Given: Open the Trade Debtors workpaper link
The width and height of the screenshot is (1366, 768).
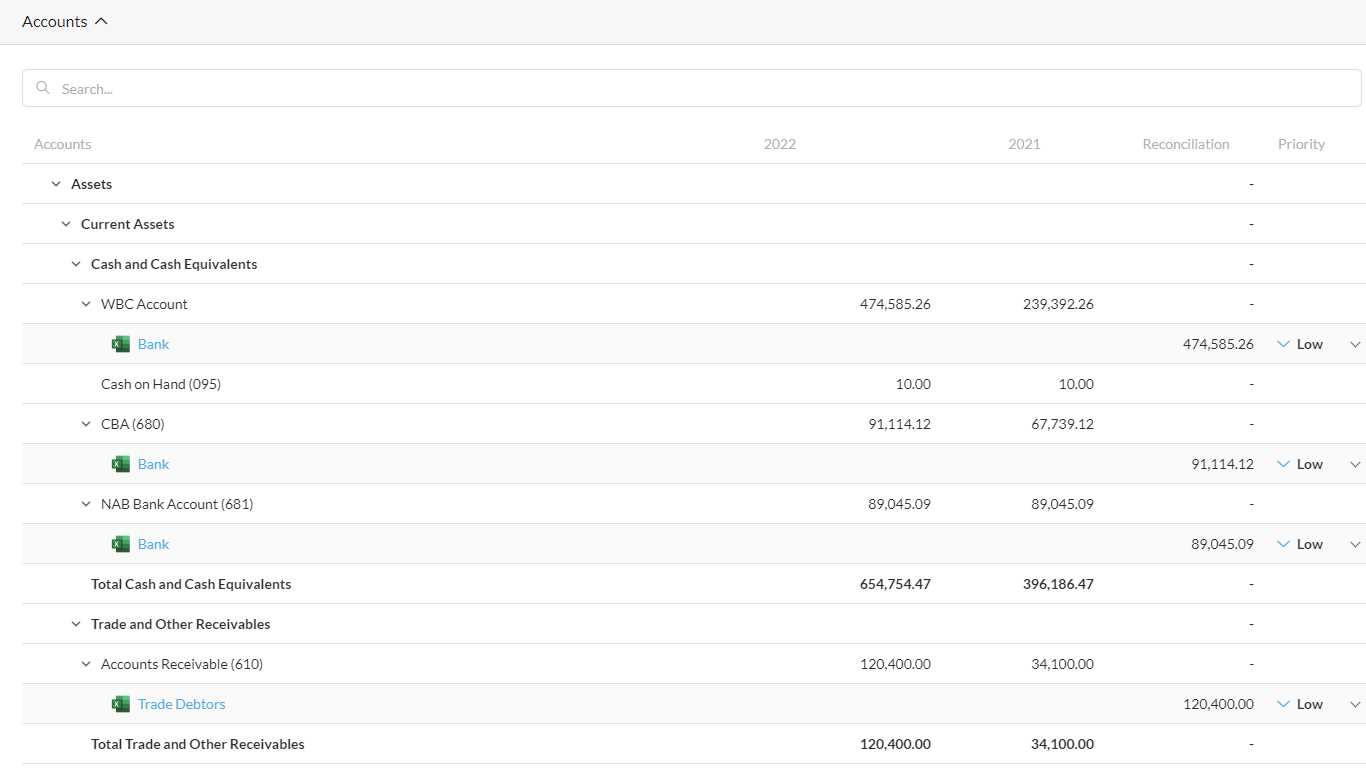Looking at the screenshot, I should click(182, 704).
